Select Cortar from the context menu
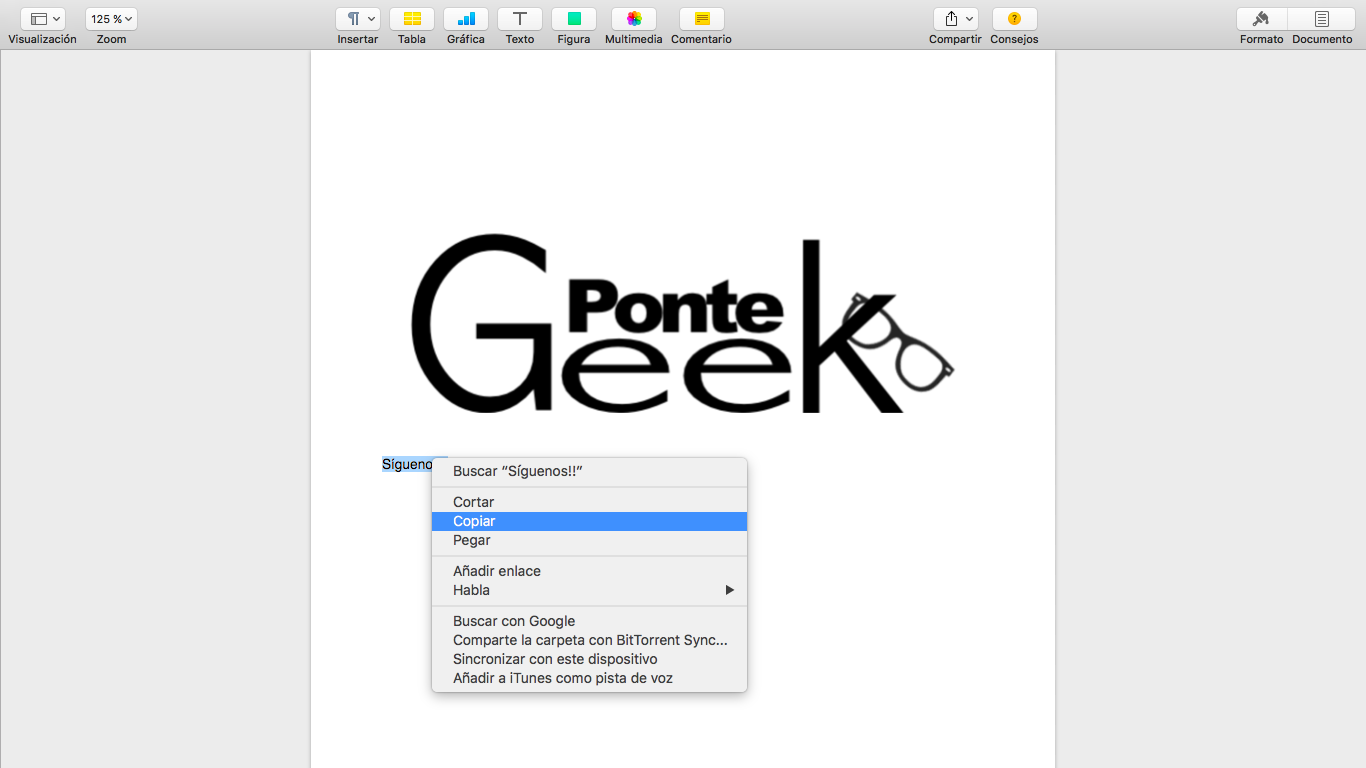Image resolution: width=1366 pixels, height=768 pixels. coord(589,502)
